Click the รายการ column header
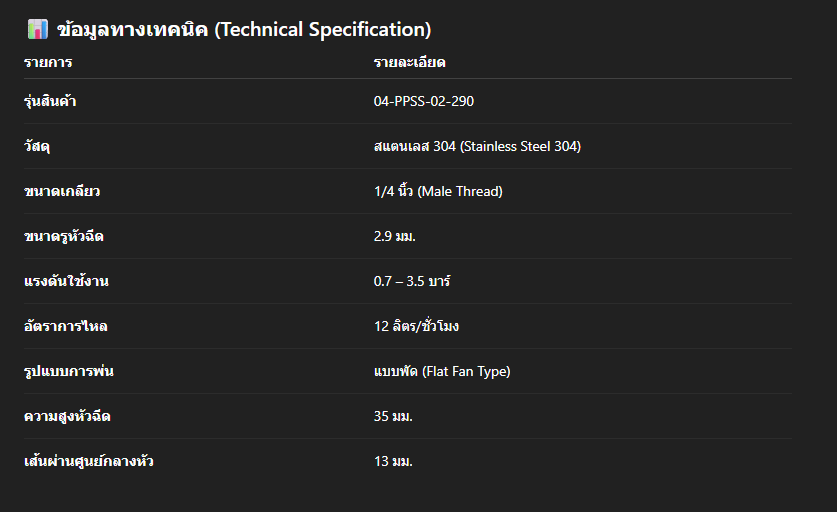The height and width of the screenshot is (512, 837). (48, 63)
